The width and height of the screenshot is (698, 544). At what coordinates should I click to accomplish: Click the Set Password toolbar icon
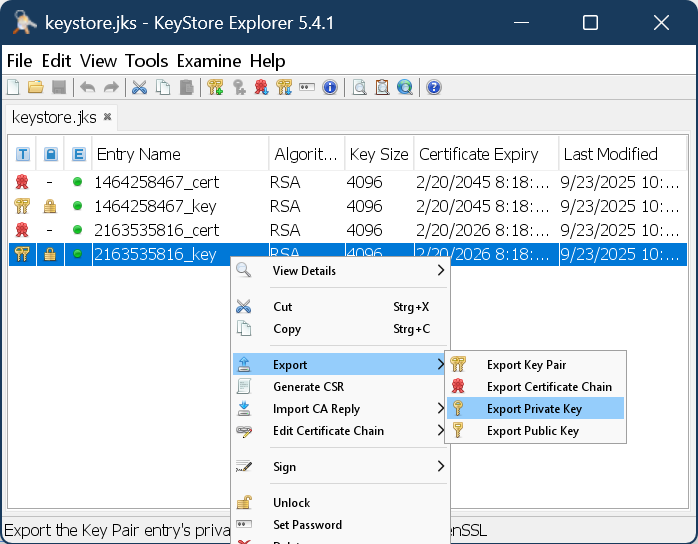click(307, 87)
